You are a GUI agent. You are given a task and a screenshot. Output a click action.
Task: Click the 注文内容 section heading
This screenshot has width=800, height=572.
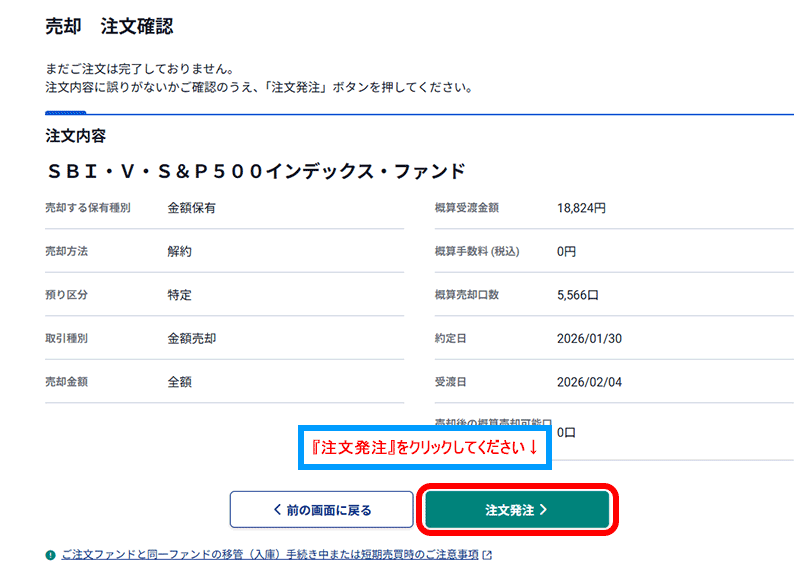[76, 135]
